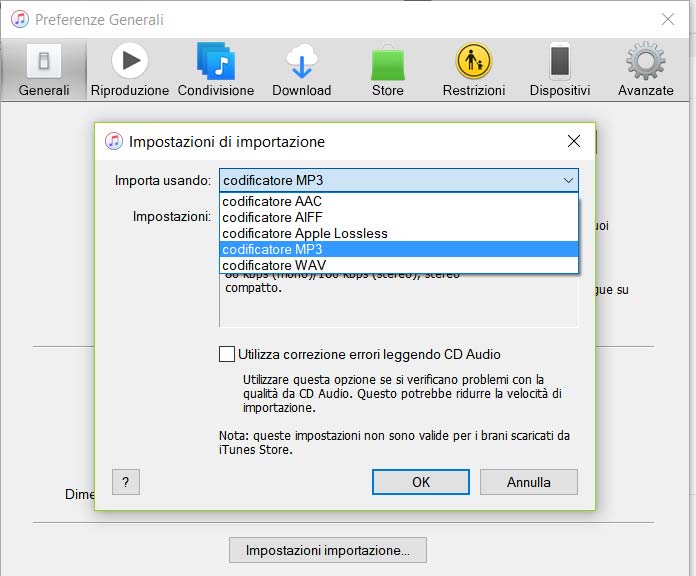Select the Store shopping bag tab
696x576 pixels.
(x=388, y=70)
